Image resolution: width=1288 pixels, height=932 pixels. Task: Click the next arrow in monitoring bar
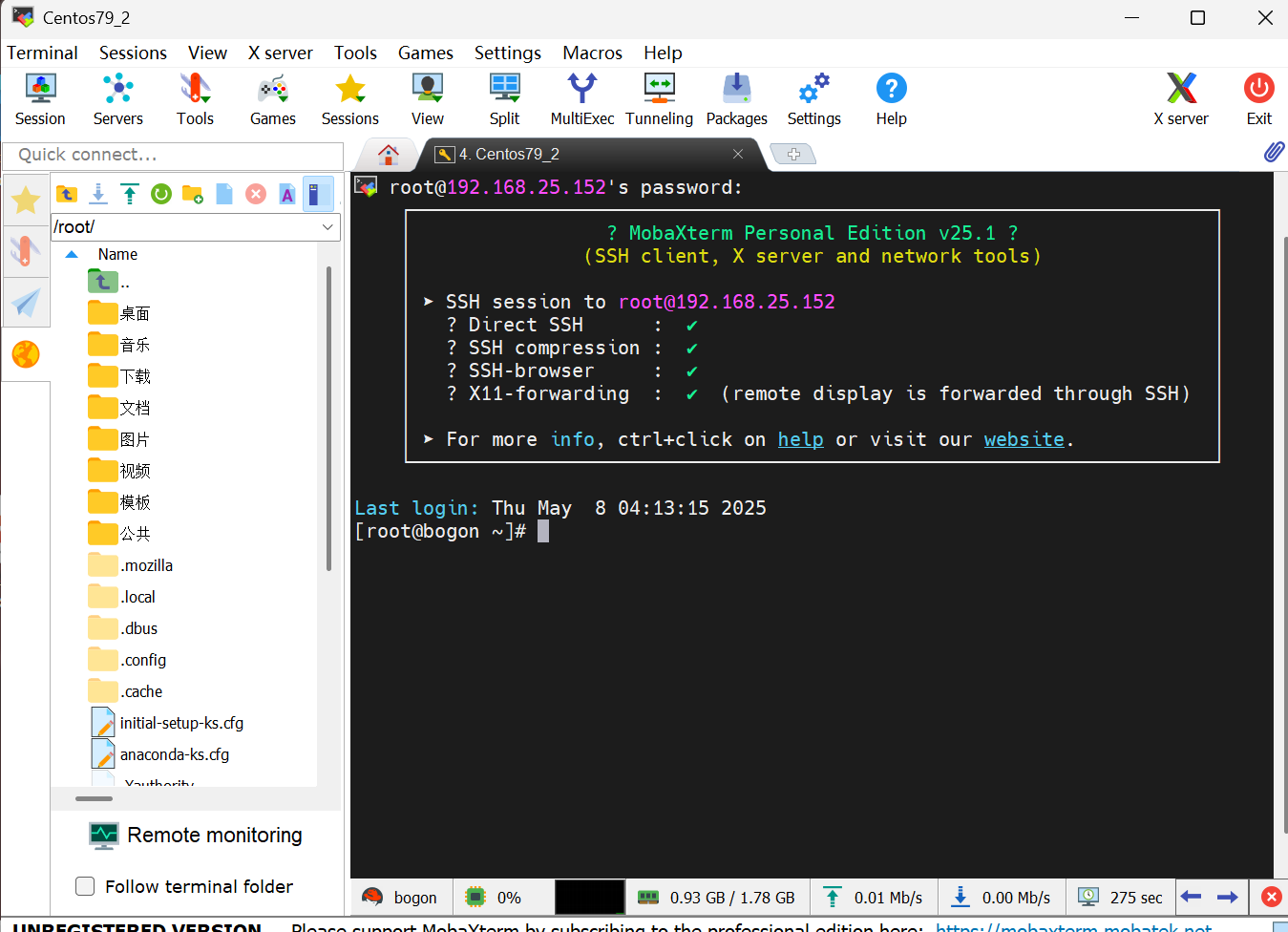pos(1228,897)
